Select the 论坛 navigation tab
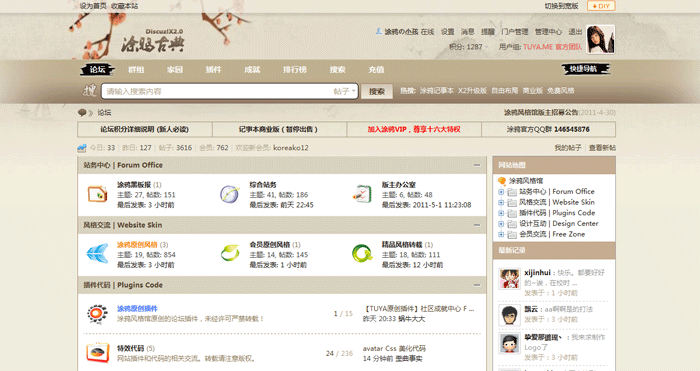700x371 pixels. (97, 70)
